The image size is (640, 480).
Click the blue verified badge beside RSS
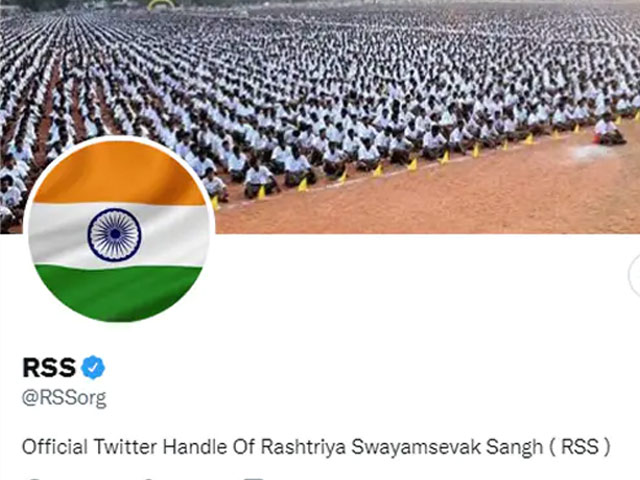pyautogui.click(x=93, y=367)
